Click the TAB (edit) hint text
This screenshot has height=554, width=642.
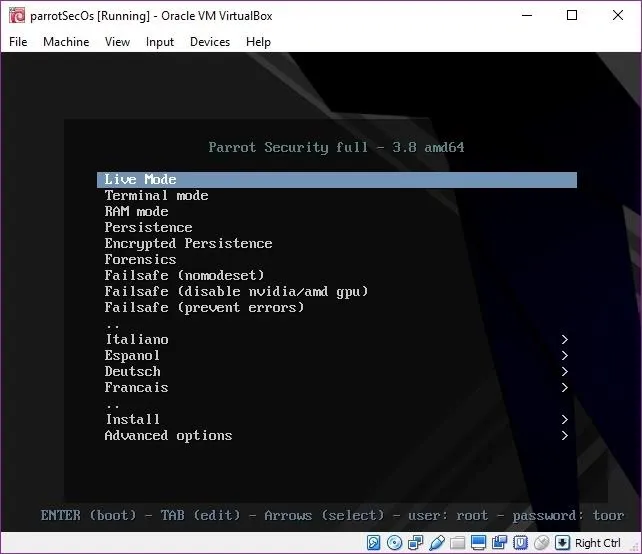[200, 515]
